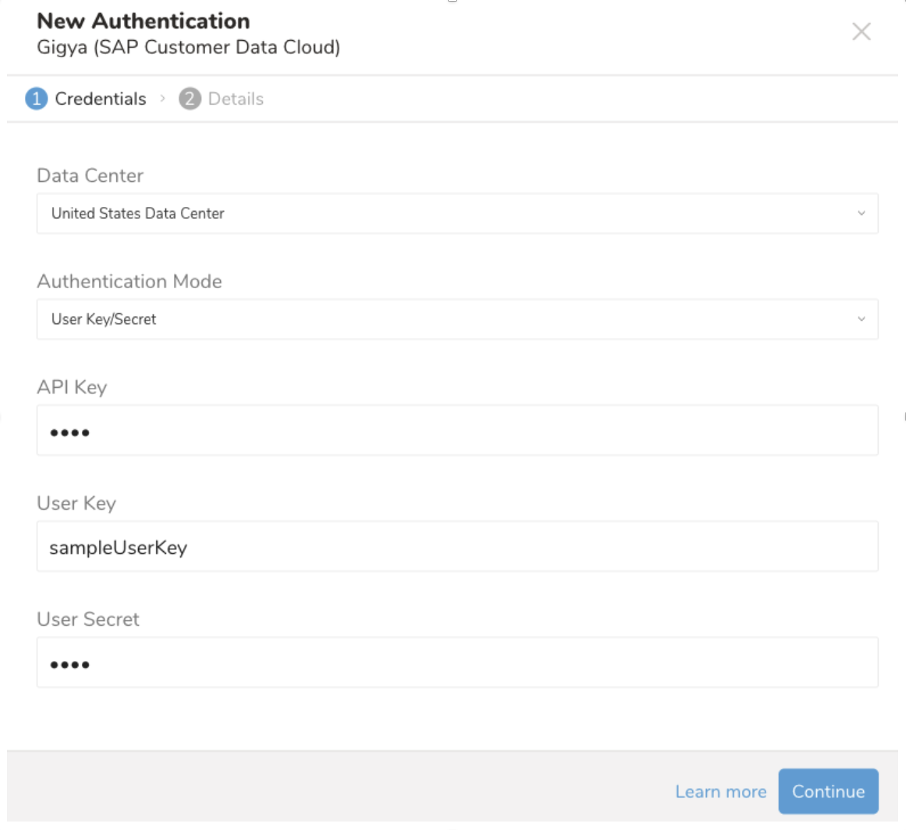906x830 pixels.
Task: Close the New Authentication dialog
Action: click(861, 32)
